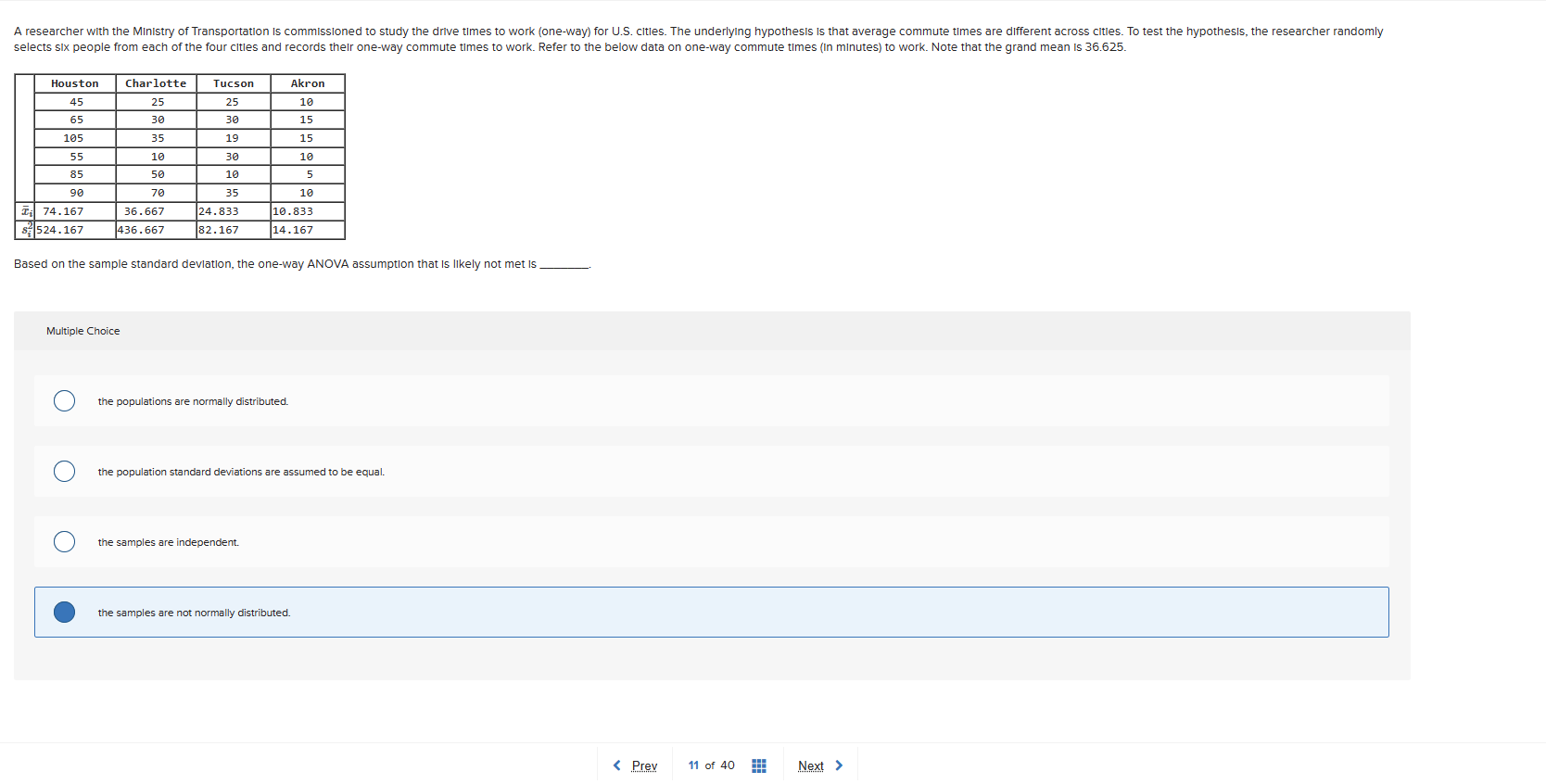1546x784 pixels.
Task: Click the Charlotte column header in table
Action: click(x=156, y=83)
